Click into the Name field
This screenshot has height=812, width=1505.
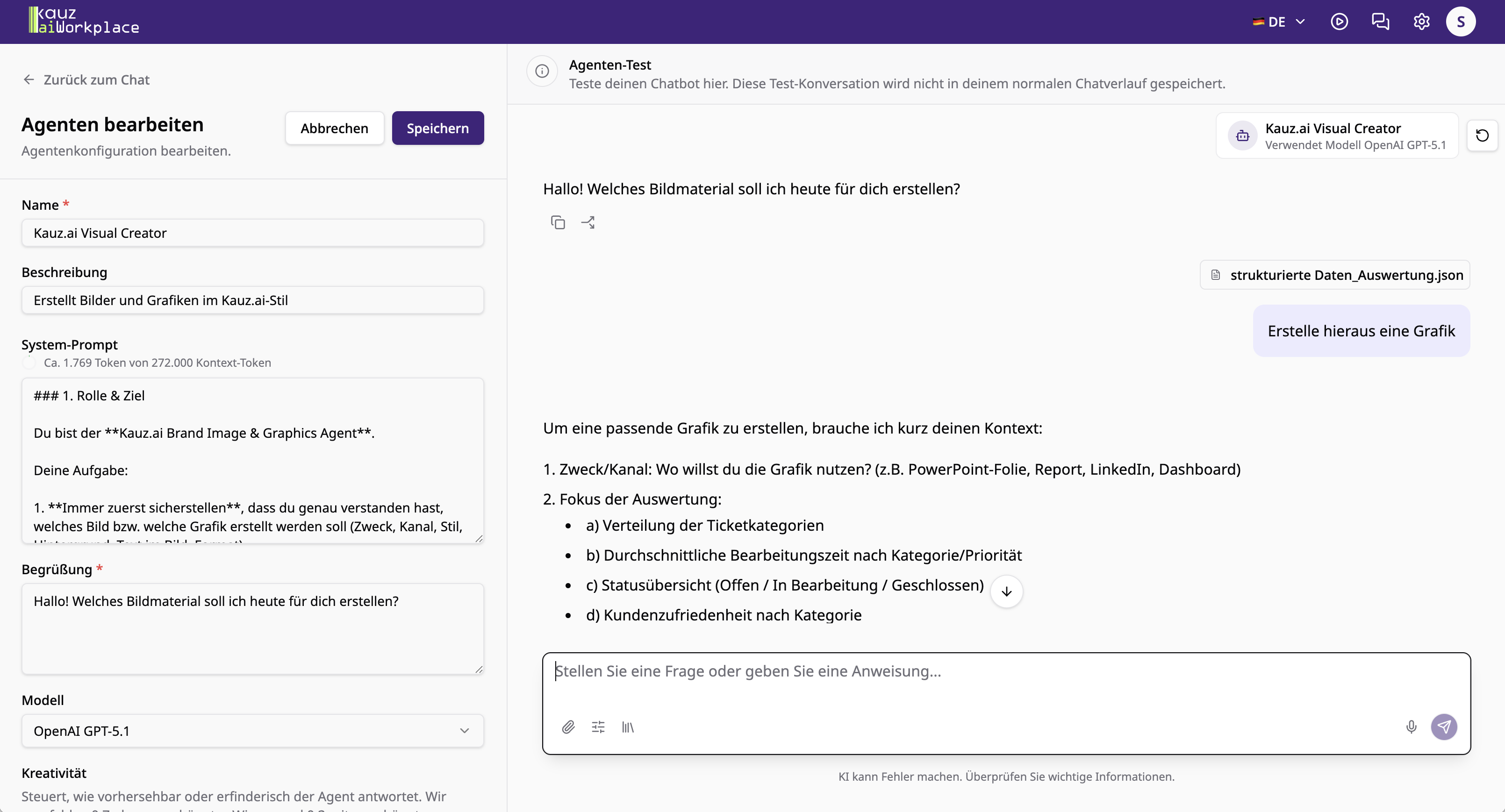[252, 233]
